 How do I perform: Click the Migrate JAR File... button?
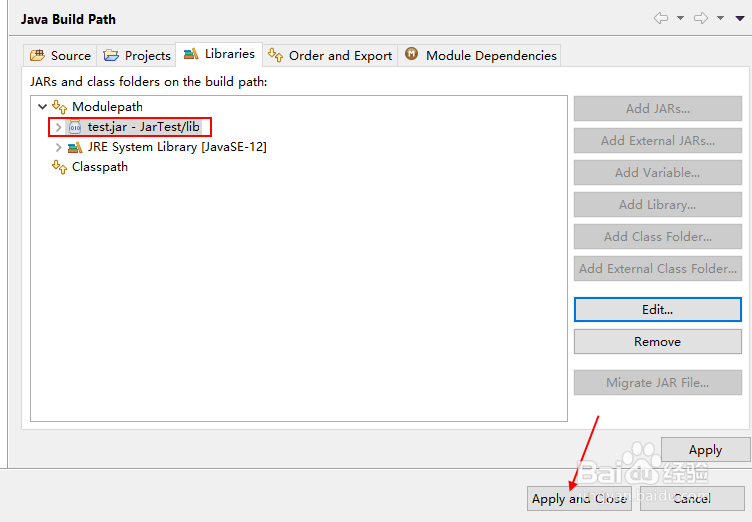point(658,382)
